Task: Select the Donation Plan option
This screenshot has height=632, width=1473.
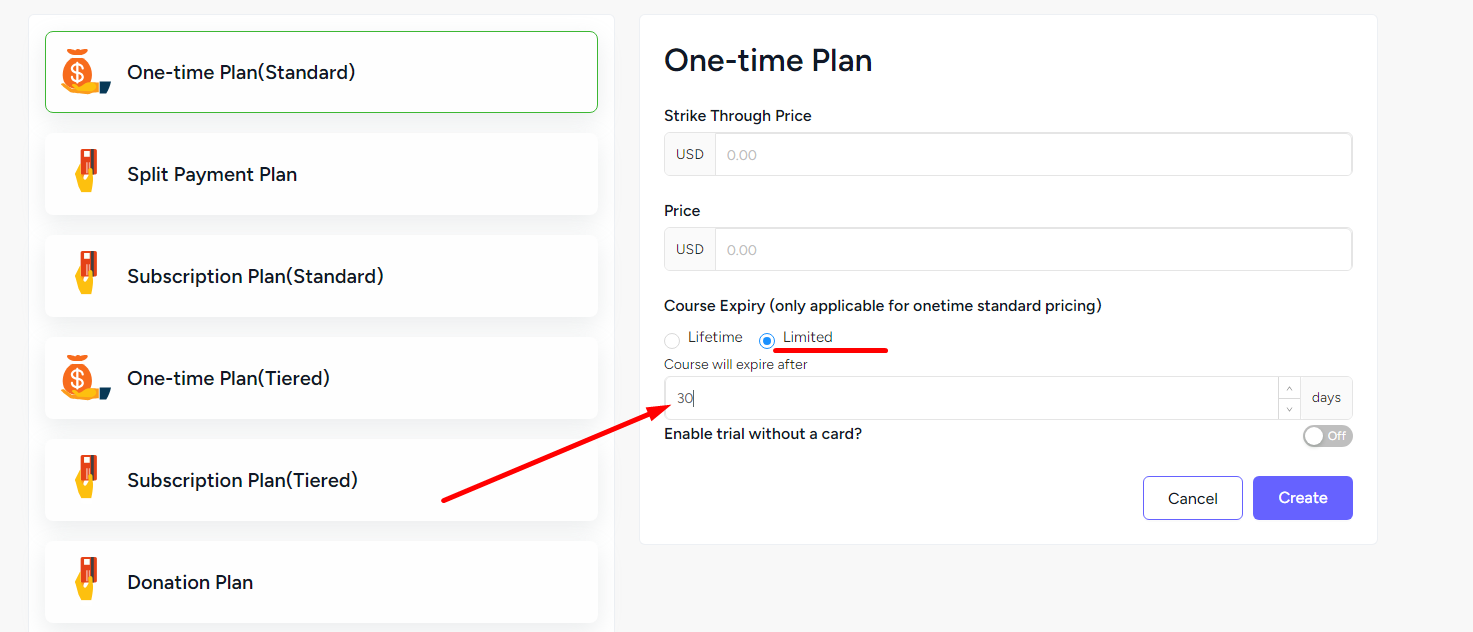Action: pyautogui.click(x=321, y=582)
